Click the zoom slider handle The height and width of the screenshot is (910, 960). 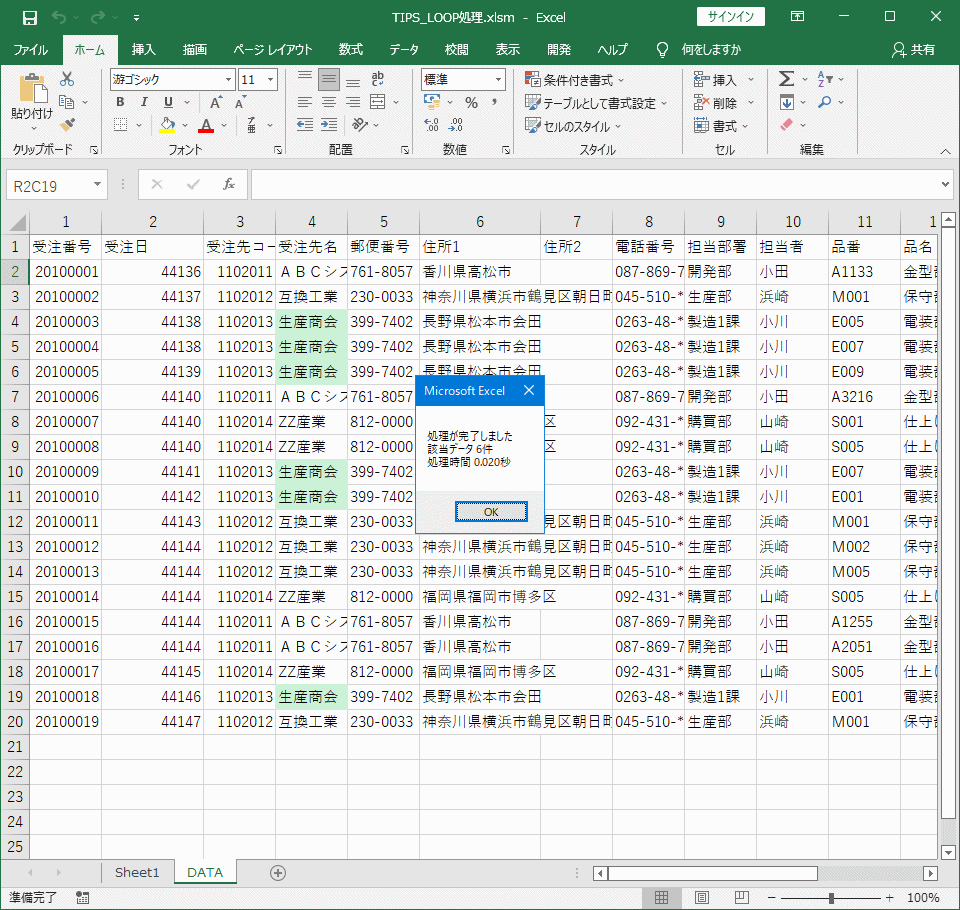[x=831, y=898]
